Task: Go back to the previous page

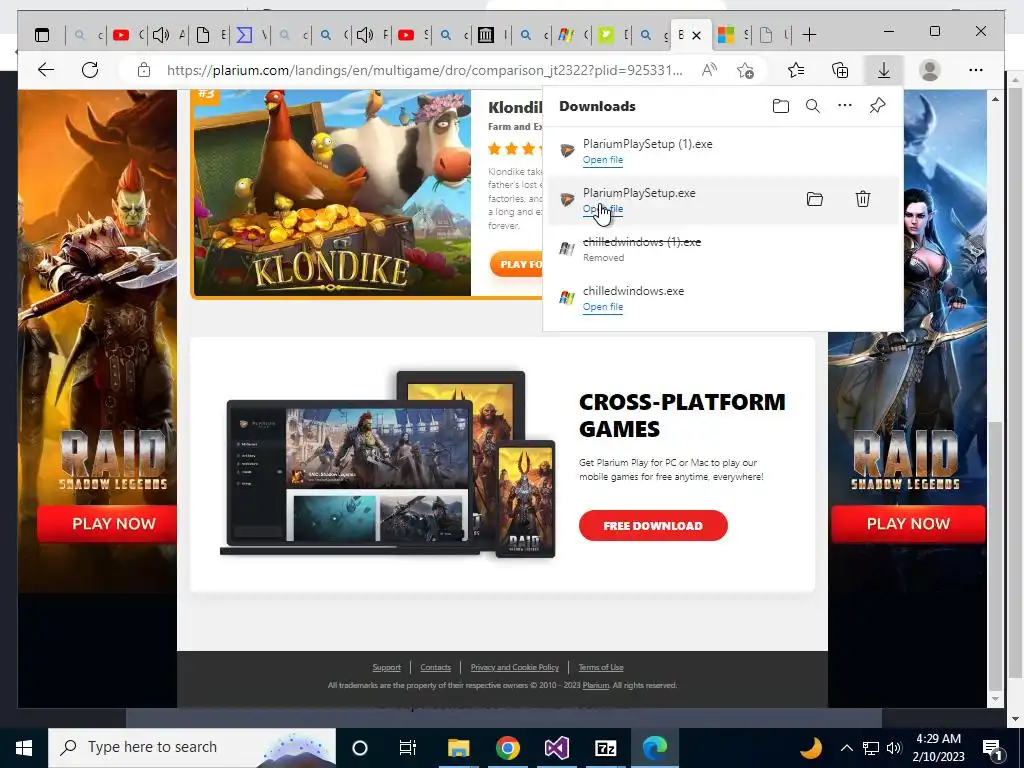Action: [x=46, y=70]
